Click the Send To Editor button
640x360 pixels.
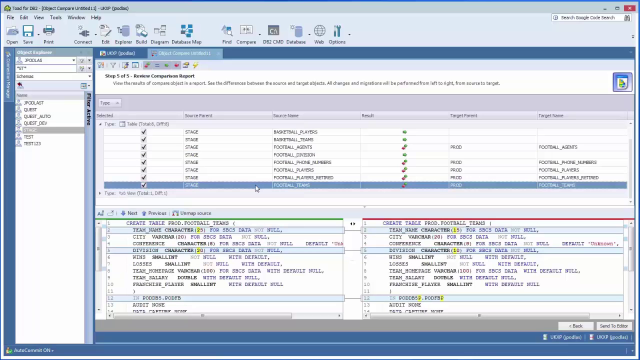[613, 326]
